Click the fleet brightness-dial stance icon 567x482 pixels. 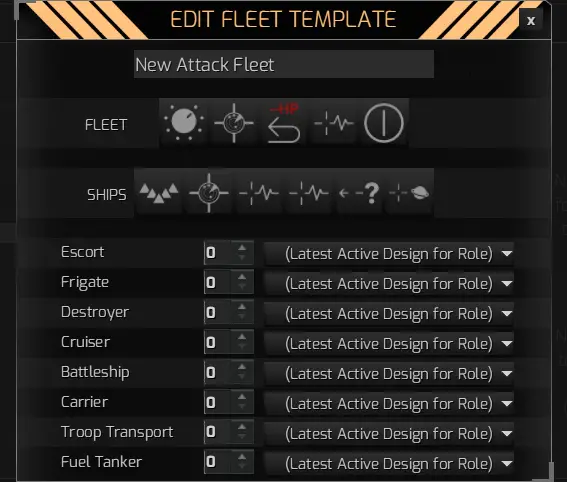click(x=184, y=122)
